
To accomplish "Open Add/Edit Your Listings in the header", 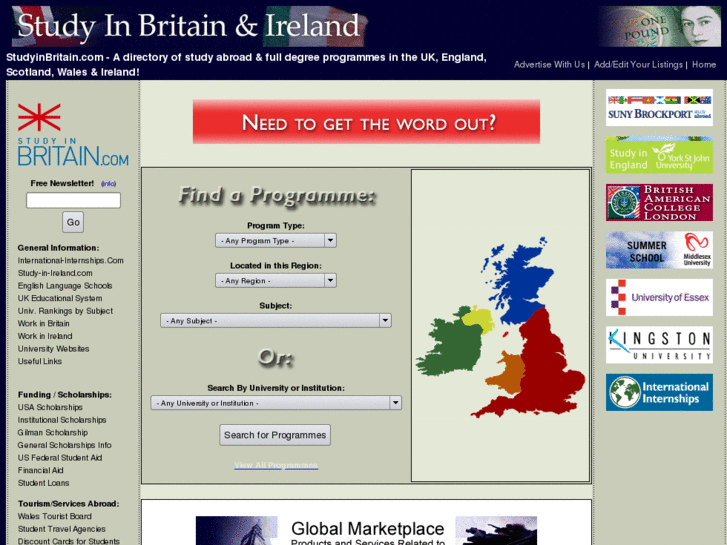I will [x=638, y=64].
